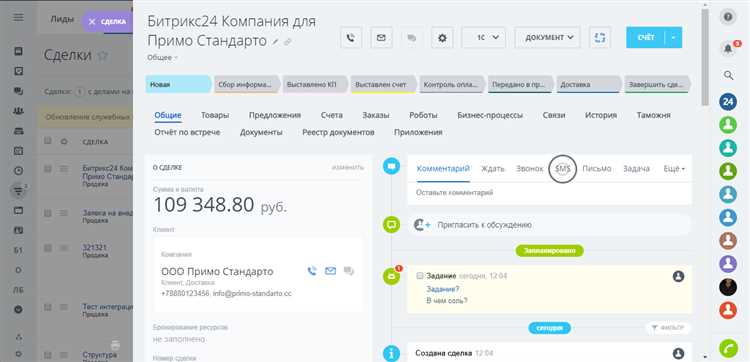Open Лиды in top menu
This screenshot has width=750, height=362.
pos(62,20)
